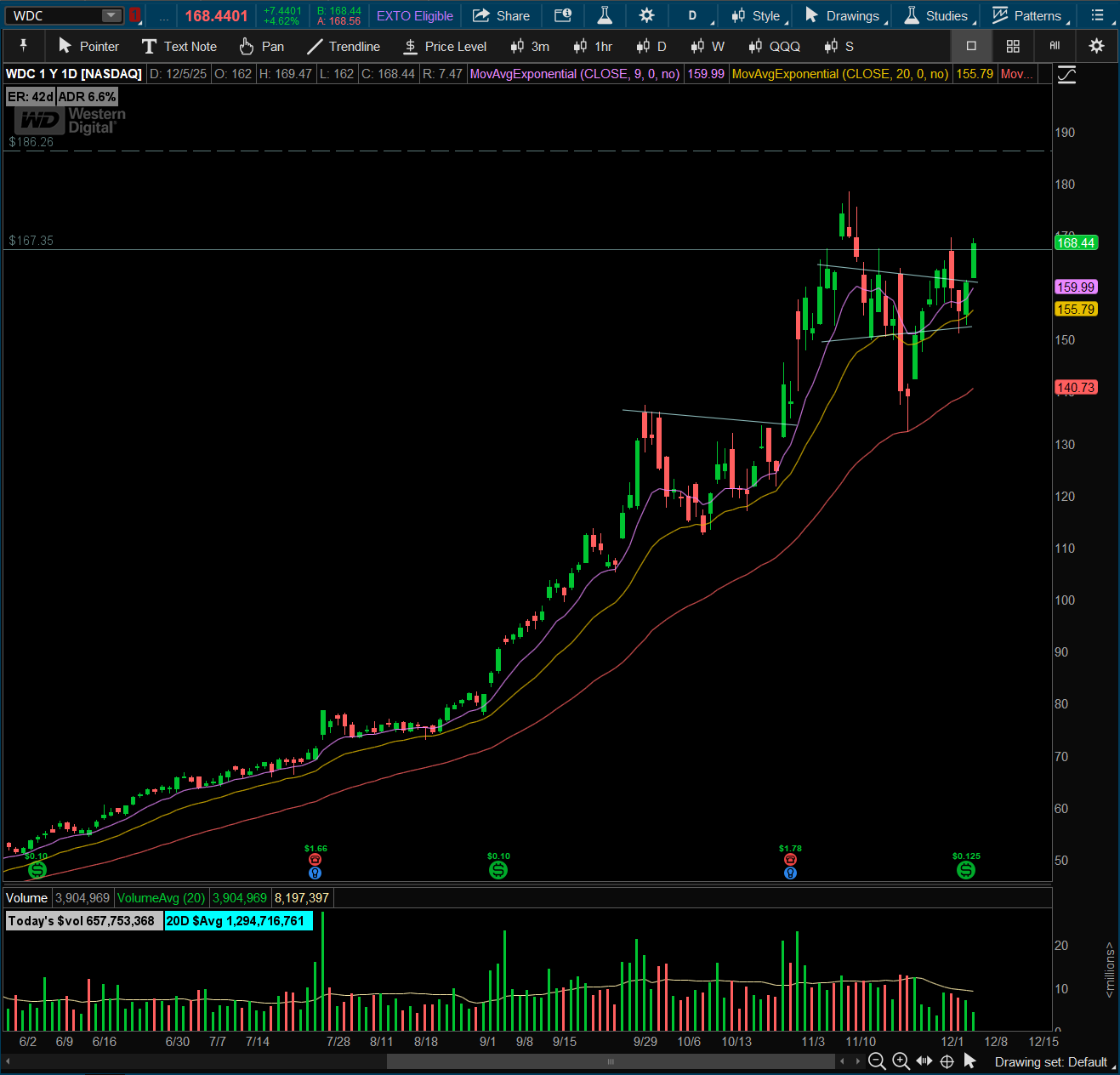Select the Pointer tool
The width and height of the screenshot is (1120, 1075).
88,46
